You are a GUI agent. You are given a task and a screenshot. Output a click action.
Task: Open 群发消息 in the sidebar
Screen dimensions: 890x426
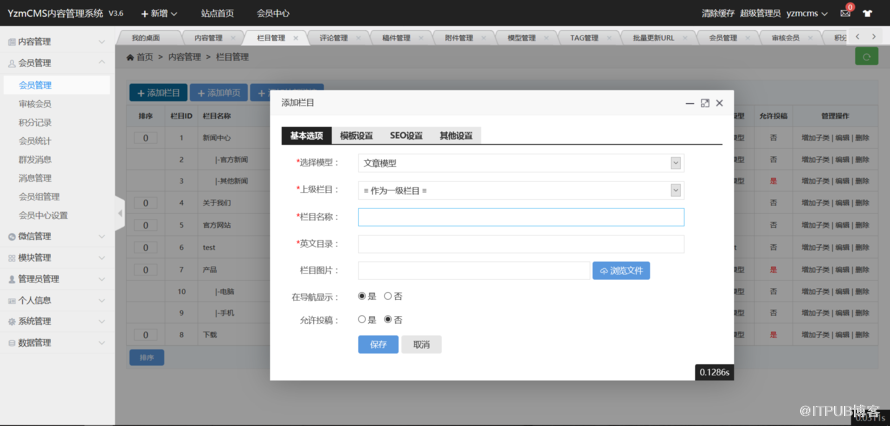coord(35,160)
